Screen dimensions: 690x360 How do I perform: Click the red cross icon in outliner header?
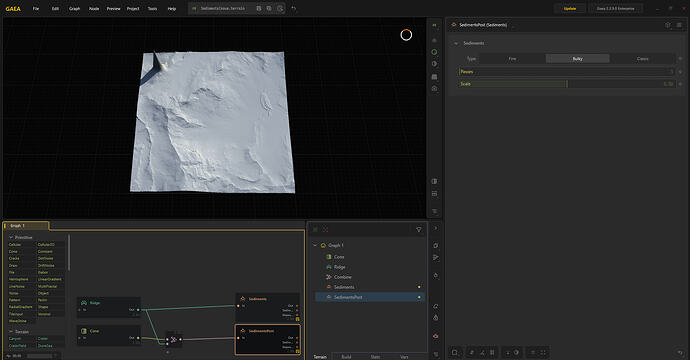(325, 229)
